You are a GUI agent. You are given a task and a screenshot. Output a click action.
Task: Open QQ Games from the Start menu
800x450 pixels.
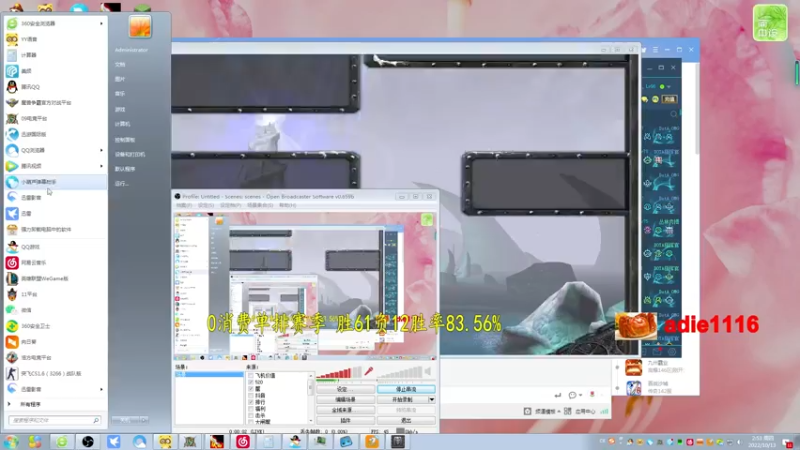pos(54,247)
